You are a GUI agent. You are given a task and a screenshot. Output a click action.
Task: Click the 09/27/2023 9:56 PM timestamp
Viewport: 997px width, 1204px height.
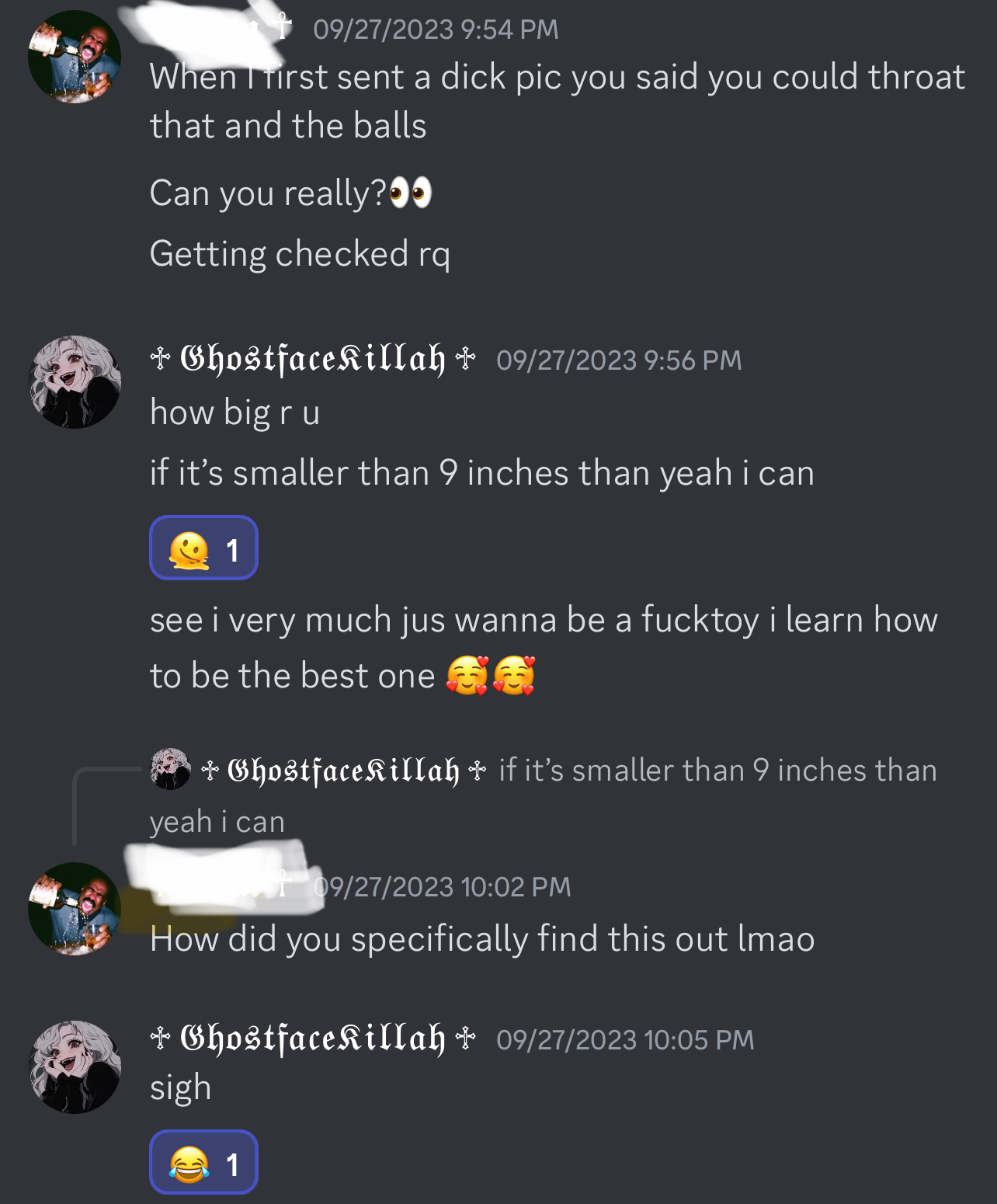point(619,360)
